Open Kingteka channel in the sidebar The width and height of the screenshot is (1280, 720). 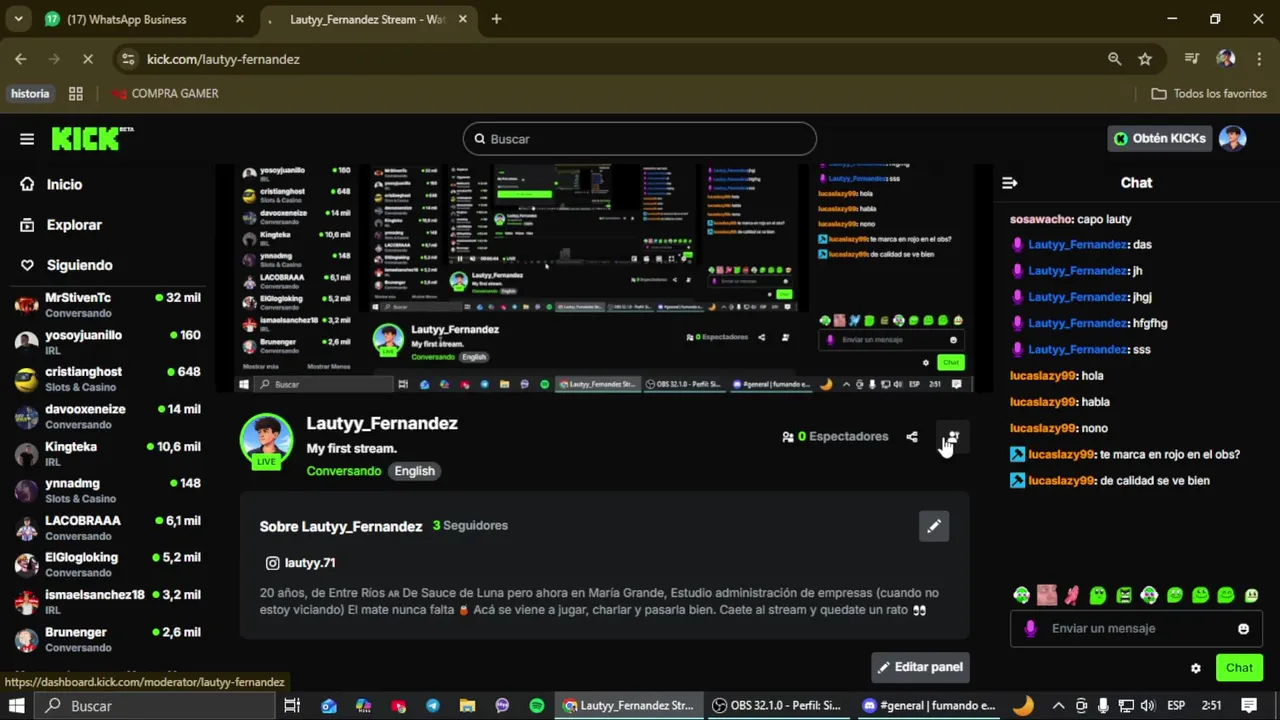107,454
